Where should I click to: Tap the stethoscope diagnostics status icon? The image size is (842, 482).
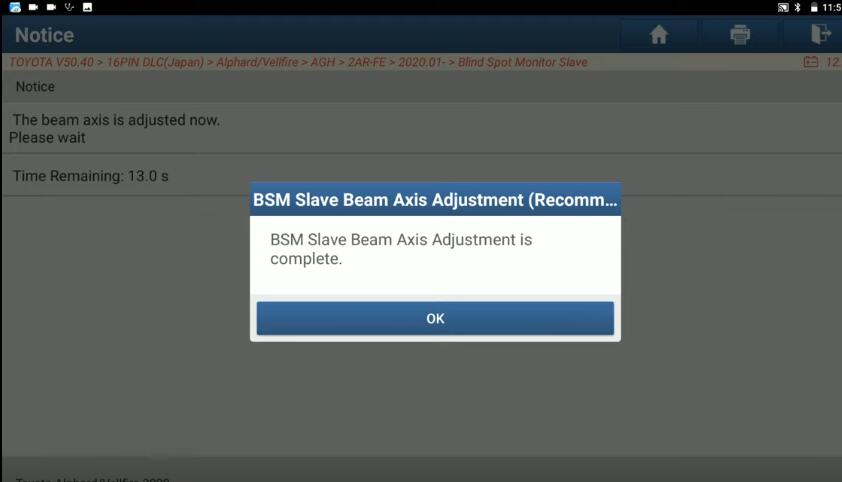coord(69,7)
